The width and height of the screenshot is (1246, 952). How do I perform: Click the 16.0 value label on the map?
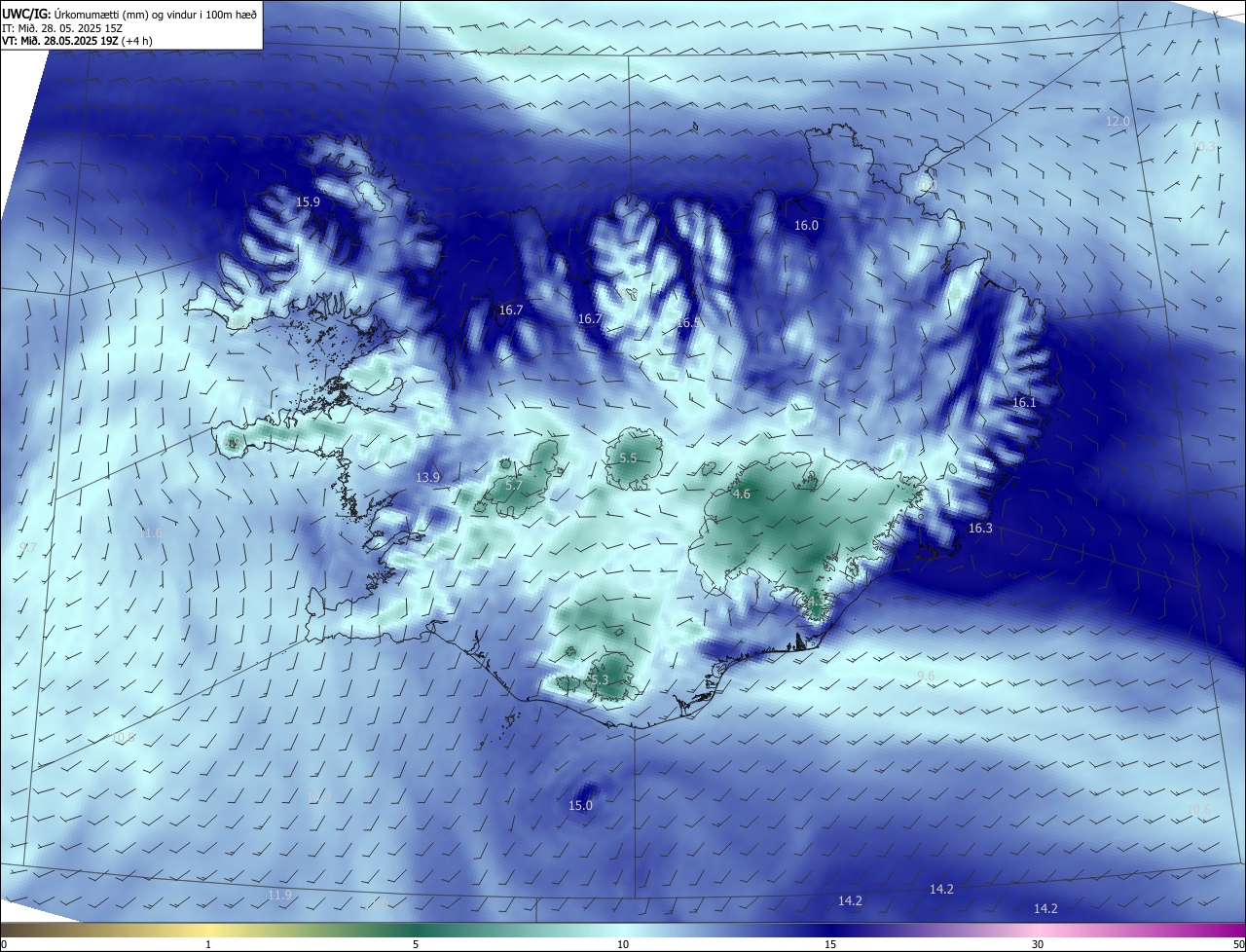807,226
